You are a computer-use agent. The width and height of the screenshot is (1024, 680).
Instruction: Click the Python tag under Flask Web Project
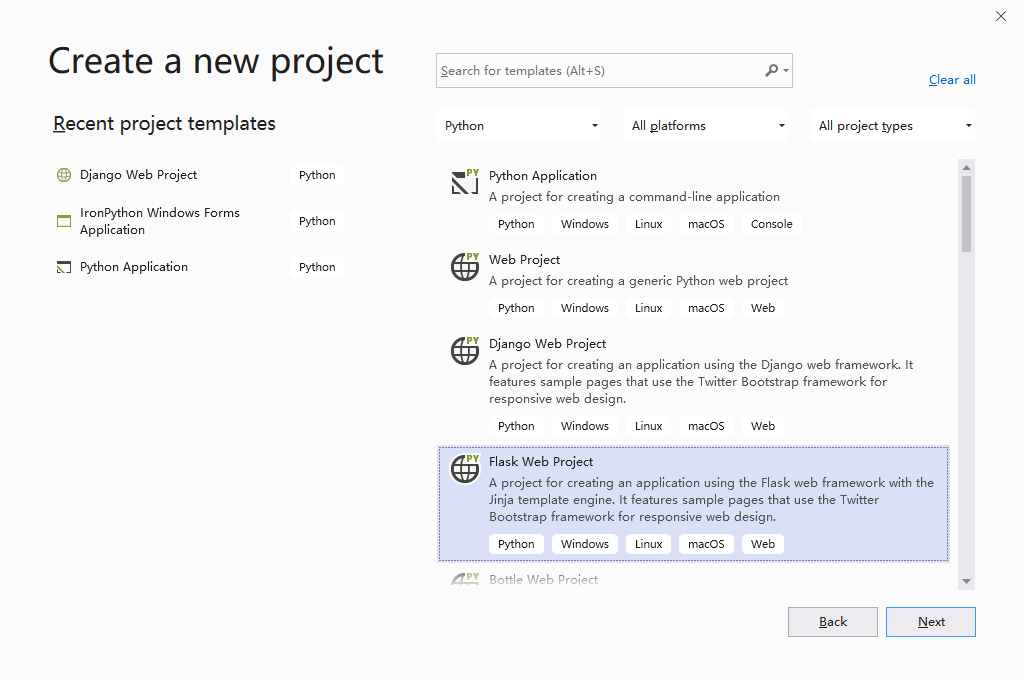[x=516, y=544]
